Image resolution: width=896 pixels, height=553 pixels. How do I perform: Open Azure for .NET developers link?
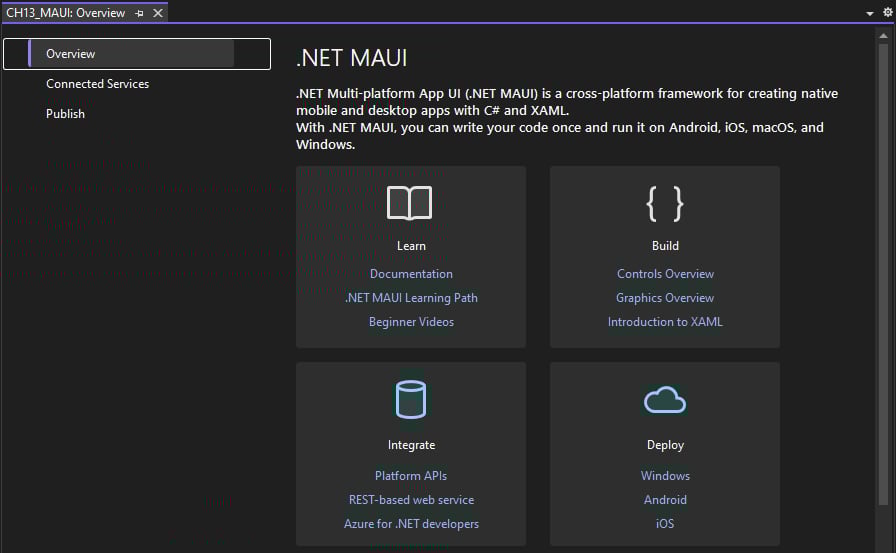coord(411,523)
